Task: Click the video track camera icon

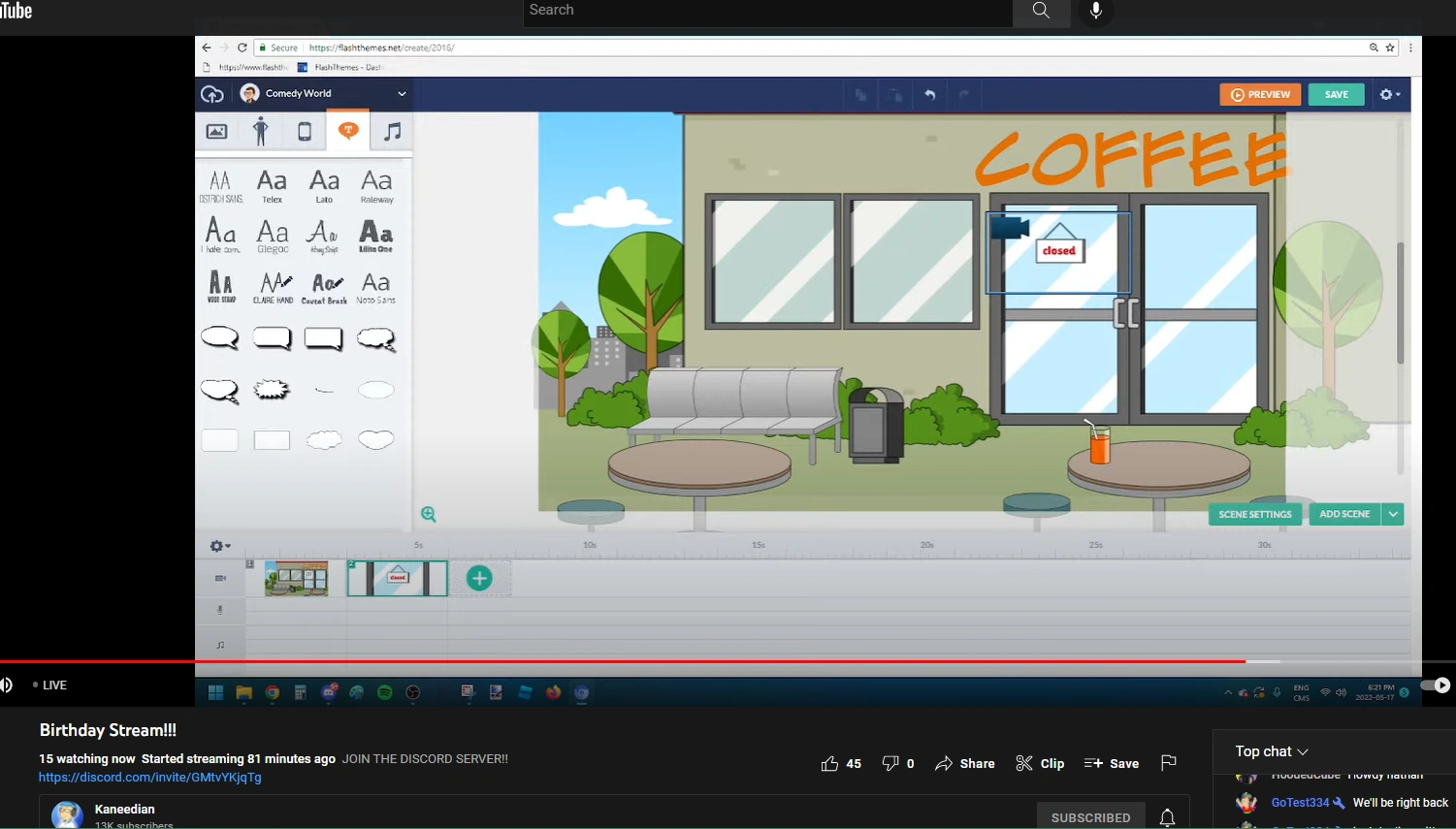Action: 220,578
